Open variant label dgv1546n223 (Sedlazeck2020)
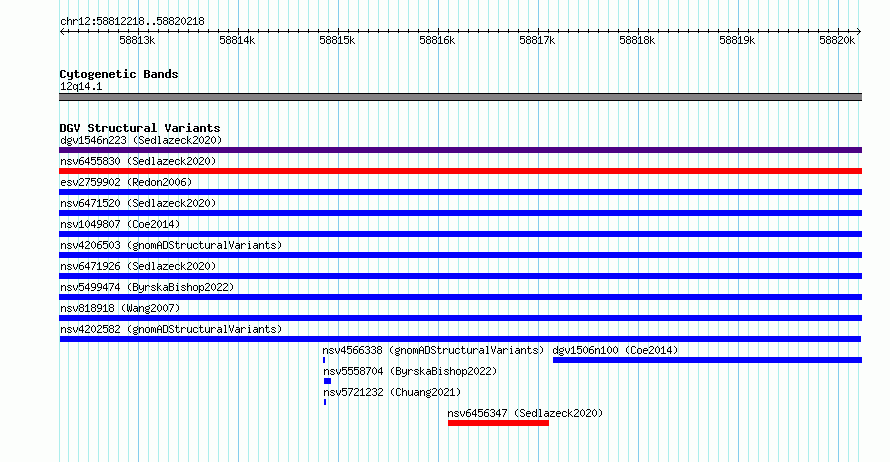The height and width of the screenshot is (462, 890). 141,140
